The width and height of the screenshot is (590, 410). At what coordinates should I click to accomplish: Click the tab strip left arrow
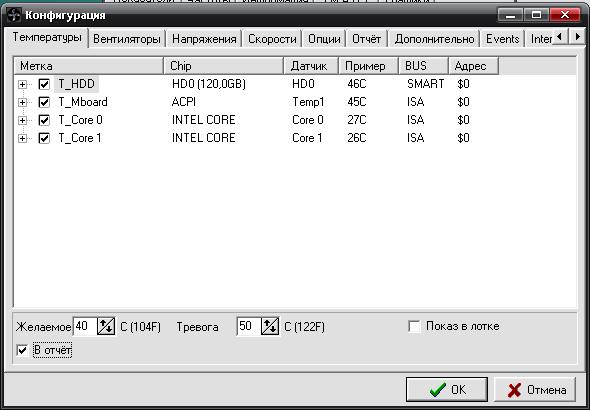[x=560, y=37]
